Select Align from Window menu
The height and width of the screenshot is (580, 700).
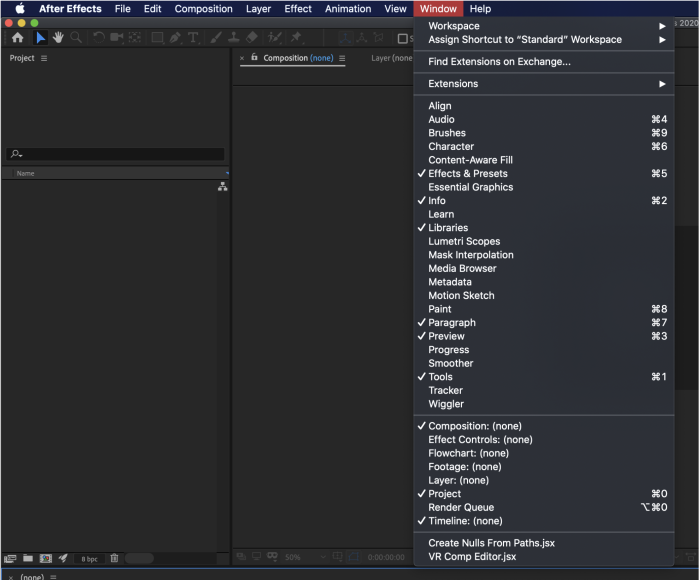click(x=544, y=106)
